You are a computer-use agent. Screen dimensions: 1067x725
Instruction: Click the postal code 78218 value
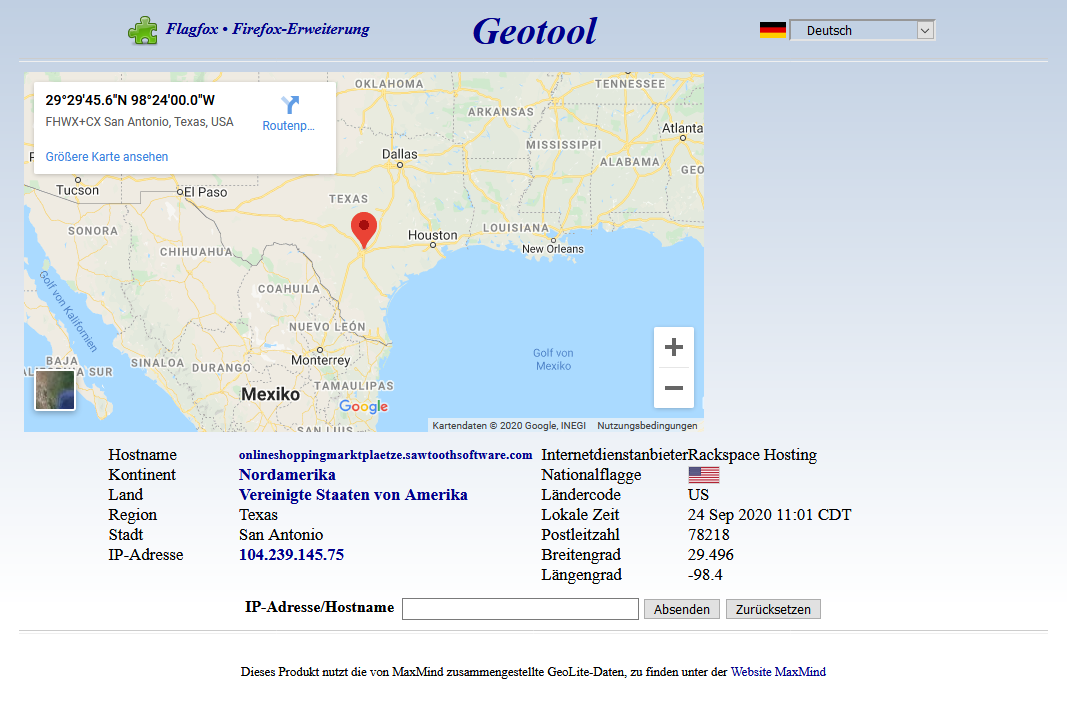tap(708, 535)
